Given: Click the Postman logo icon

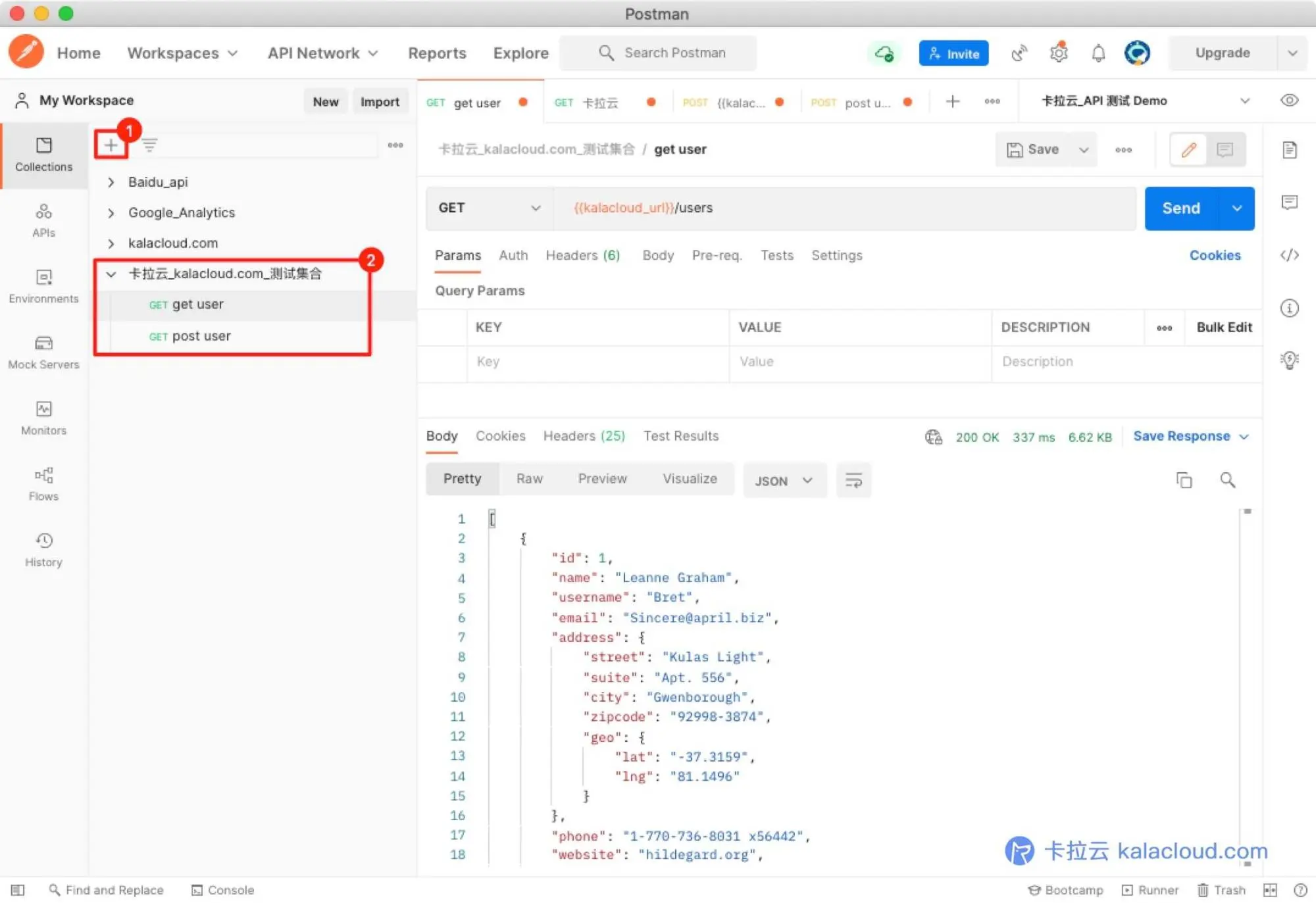Looking at the screenshot, I should tap(26, 52).
